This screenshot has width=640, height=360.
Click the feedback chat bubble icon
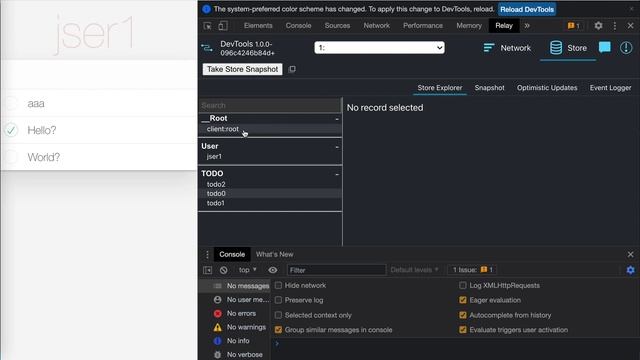pos(604,47)
